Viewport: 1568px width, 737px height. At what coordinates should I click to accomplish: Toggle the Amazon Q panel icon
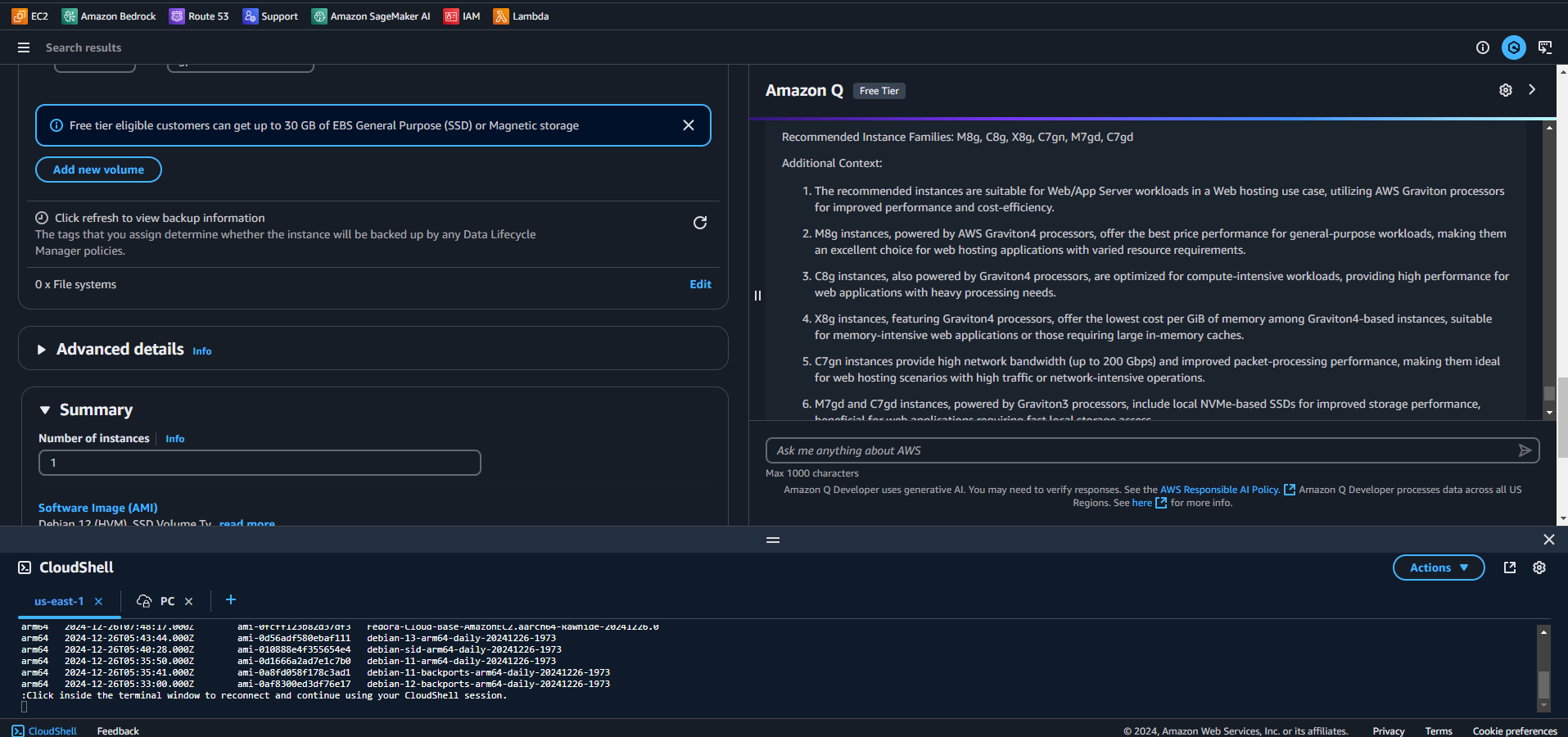point(1514,47)
